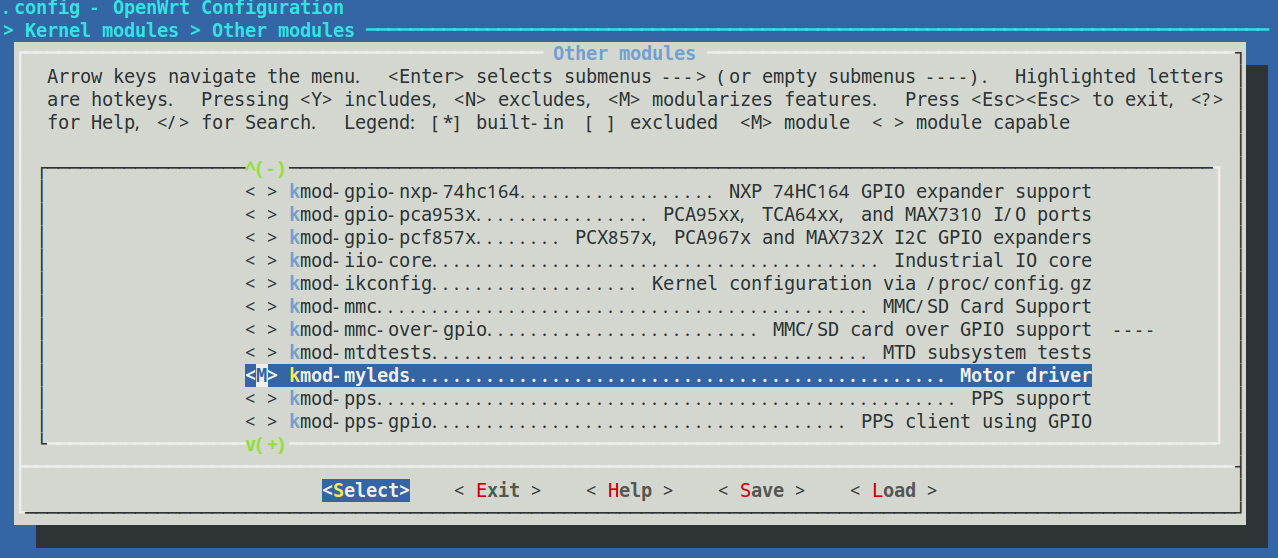Screen dimensions: 1278x558
Task: Click the < Save > button
Action: click(761, 490)
